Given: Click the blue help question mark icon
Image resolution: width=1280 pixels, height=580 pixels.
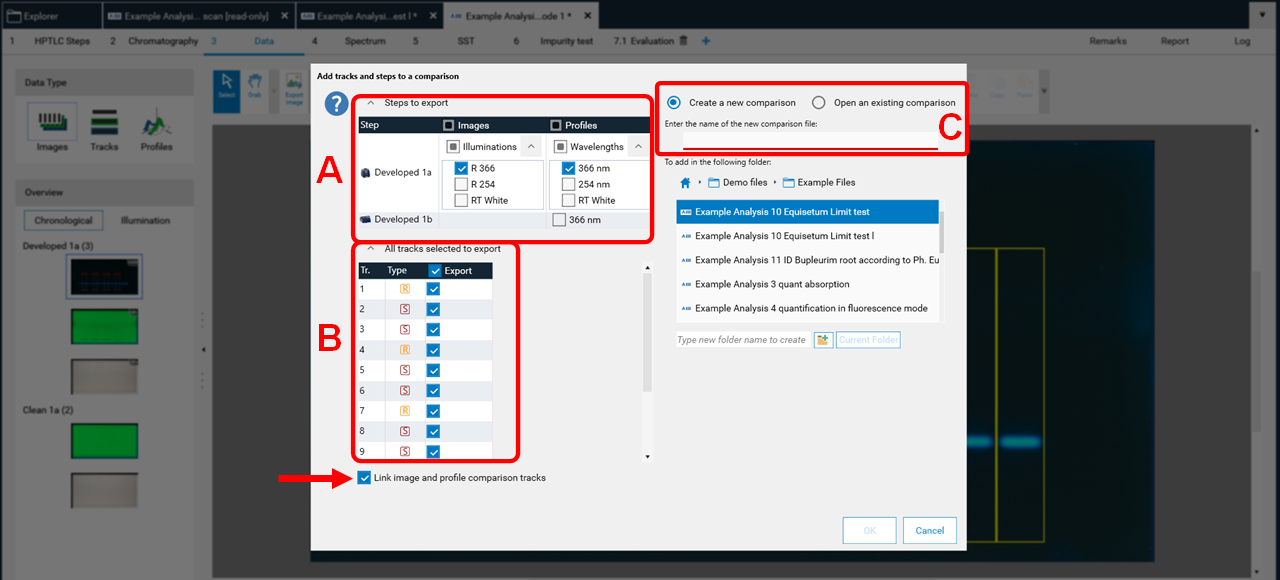Looking at the screenshot, I should pyautogui.click(x=338, y=104).
